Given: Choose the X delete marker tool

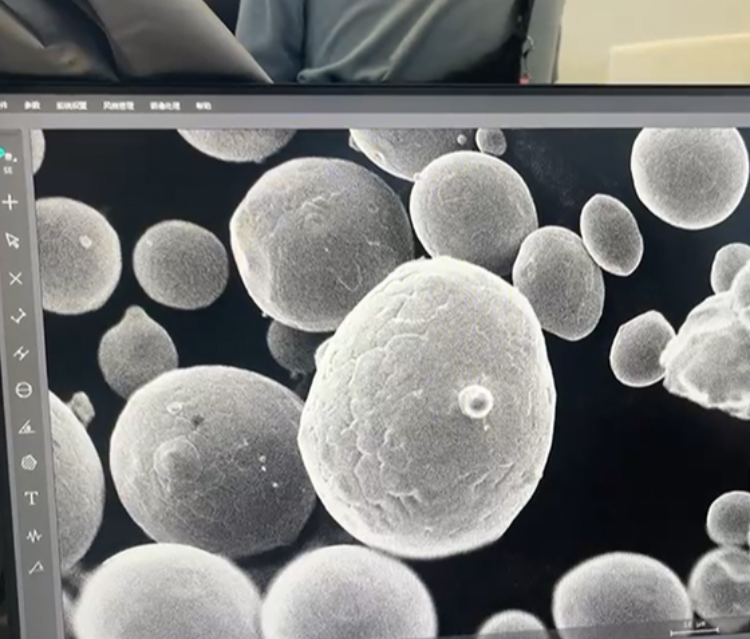Looking at the screenshot, I should [16, 278].
